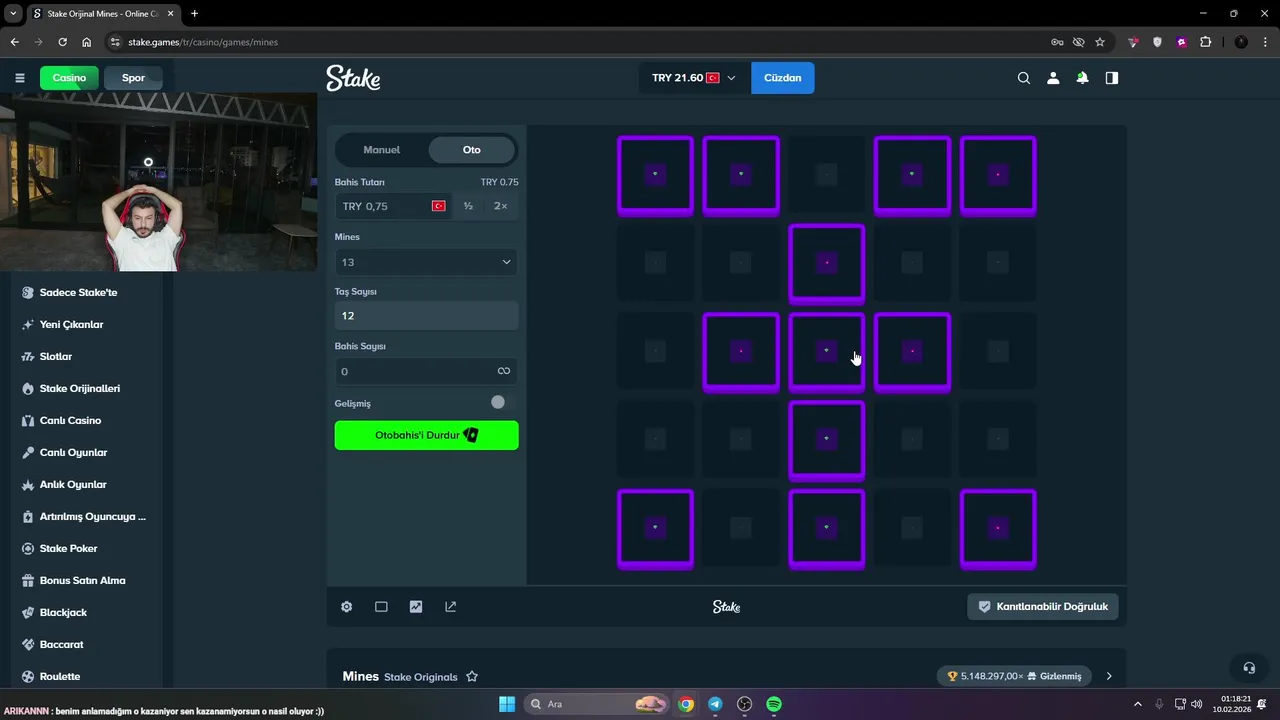Open Kanıtlanabilir Doğruluk button
Viewport: 1280px width, 720px height.
tap(1043, 607)
